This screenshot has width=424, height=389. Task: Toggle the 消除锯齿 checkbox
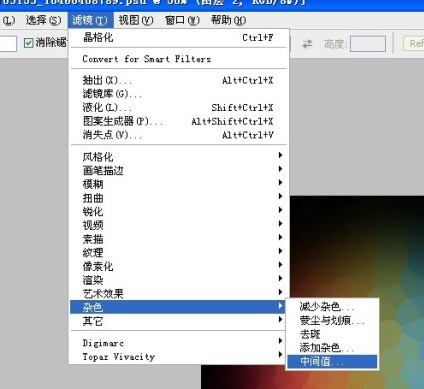(29, 43)
